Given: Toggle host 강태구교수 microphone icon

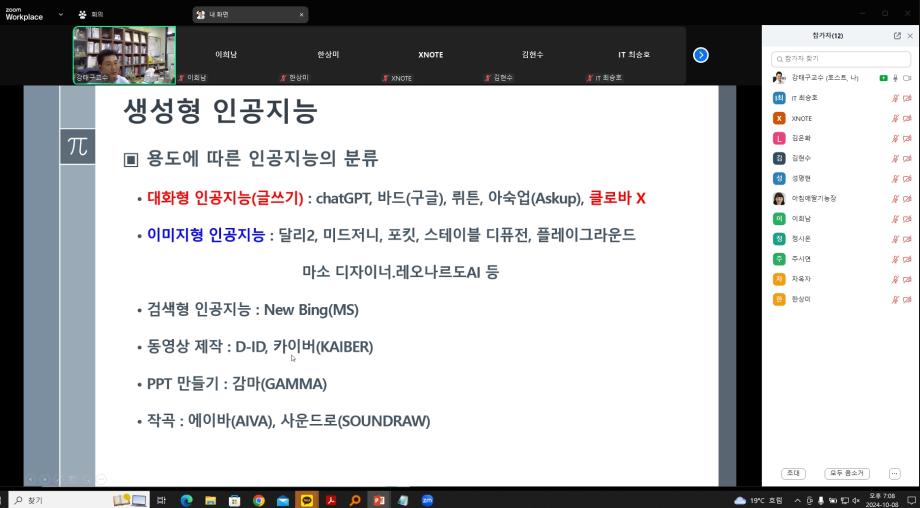Looking at the screenshot, I should pyautogui.click(x=895, y=77).
